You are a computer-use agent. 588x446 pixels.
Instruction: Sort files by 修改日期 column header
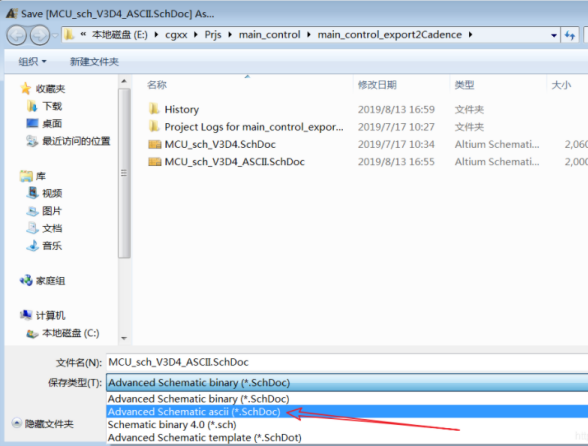377,85
